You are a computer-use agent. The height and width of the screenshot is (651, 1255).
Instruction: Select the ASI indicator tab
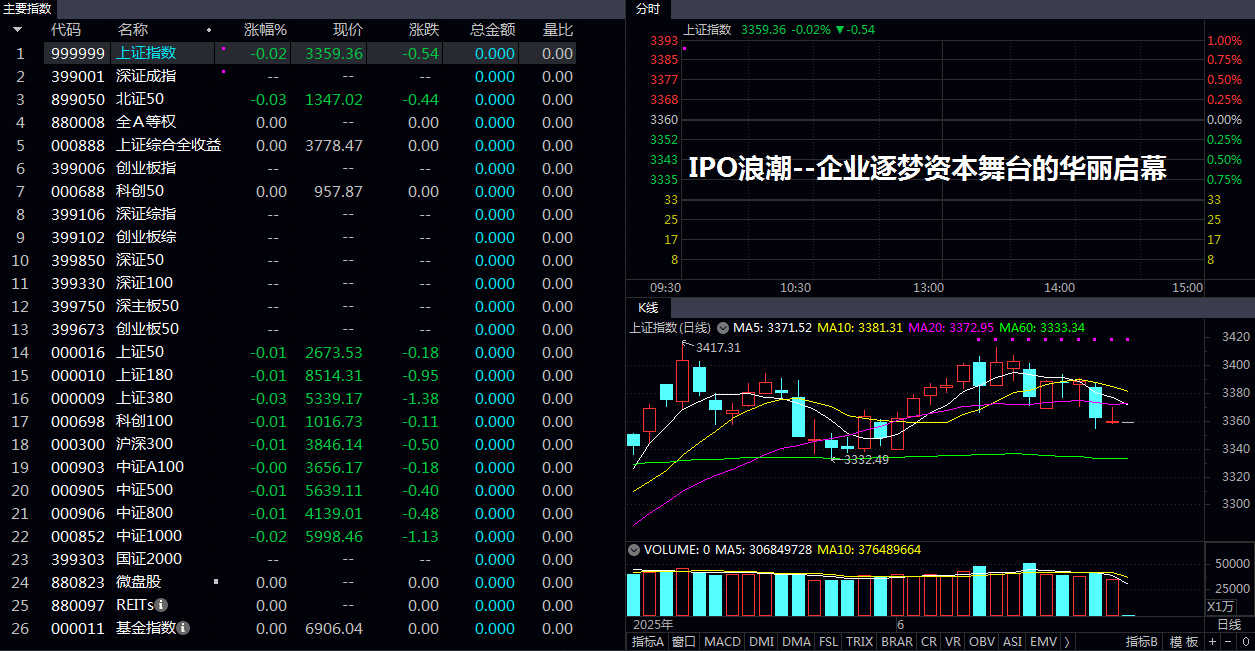1013,642
